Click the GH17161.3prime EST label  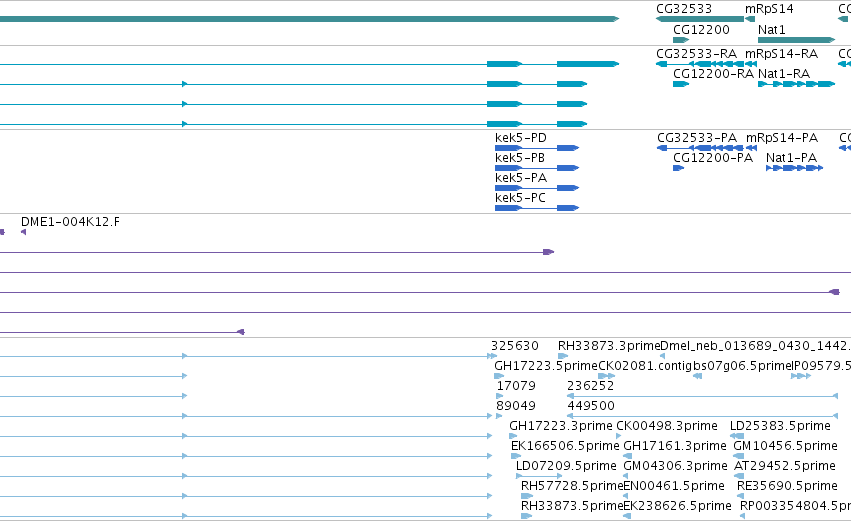[675, 447]
